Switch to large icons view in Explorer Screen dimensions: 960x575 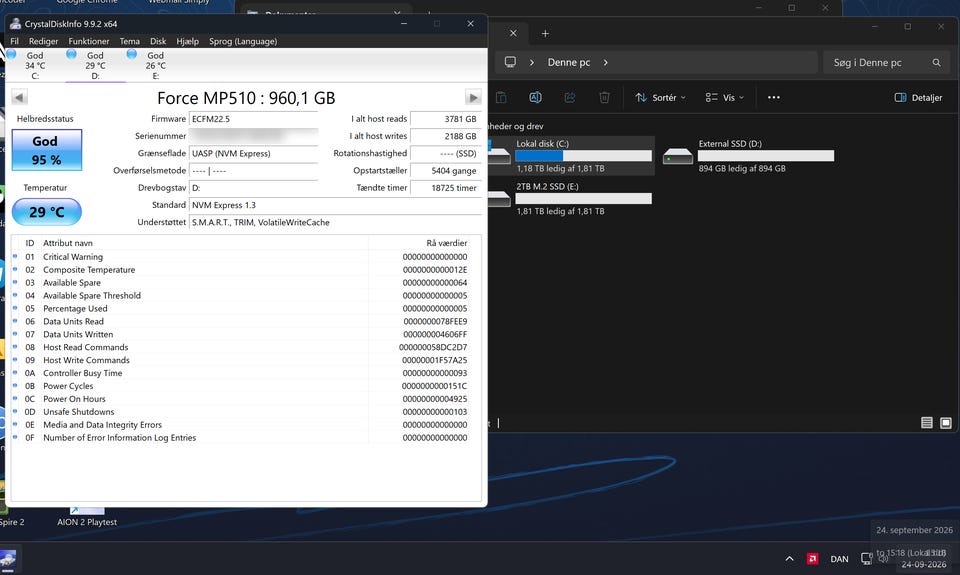click(x=946, y=423)
